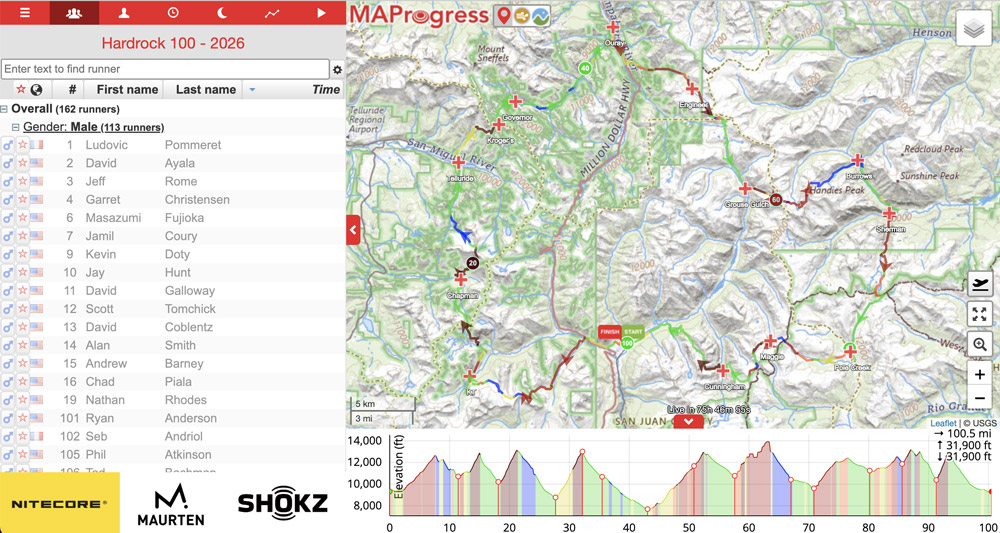The image size is (1000, 533).
Task: Select runner Phil Atkinson
Action: coord(173,455)
